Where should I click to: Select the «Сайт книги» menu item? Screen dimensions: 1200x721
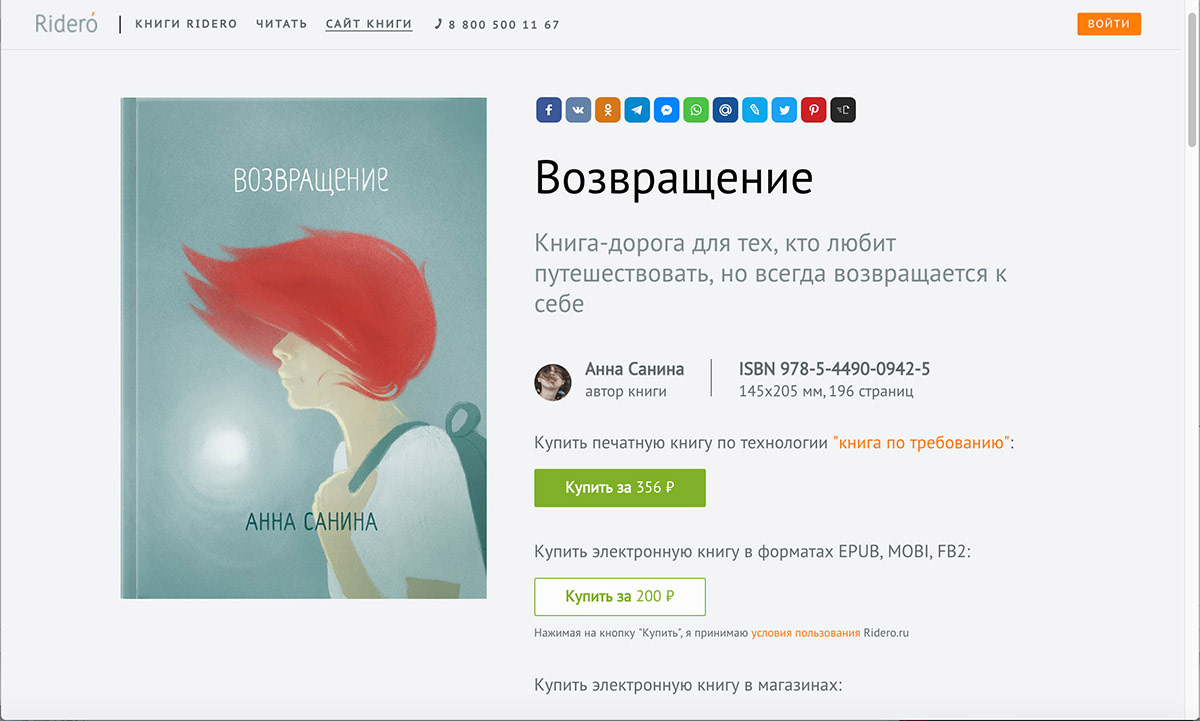click(x=369, y=24)
